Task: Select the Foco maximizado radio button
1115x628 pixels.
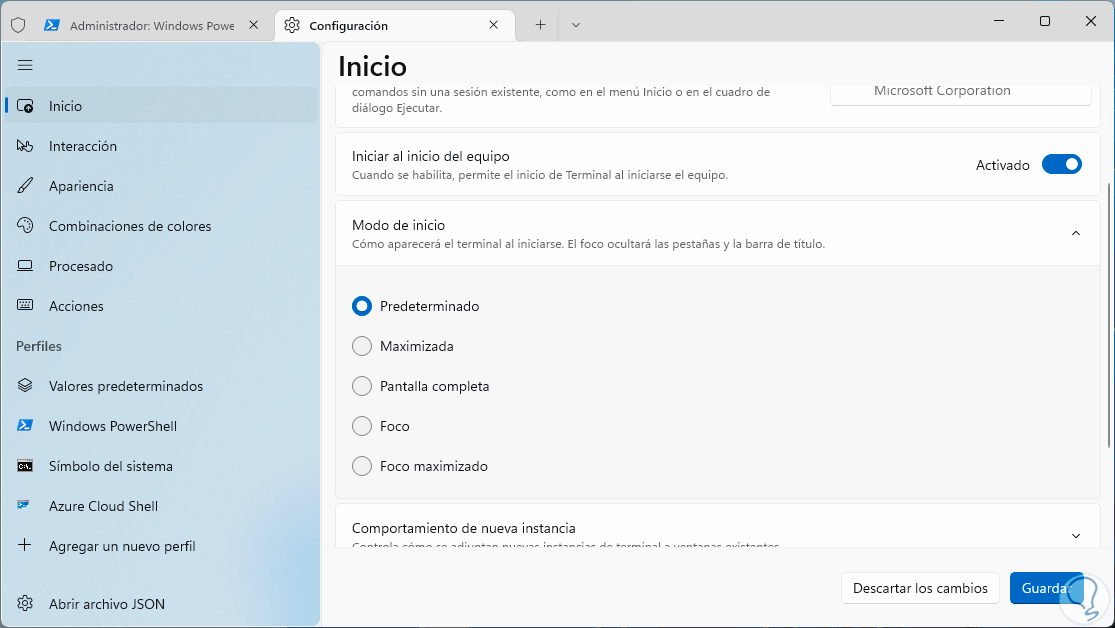Action: (x=362, y=466)
